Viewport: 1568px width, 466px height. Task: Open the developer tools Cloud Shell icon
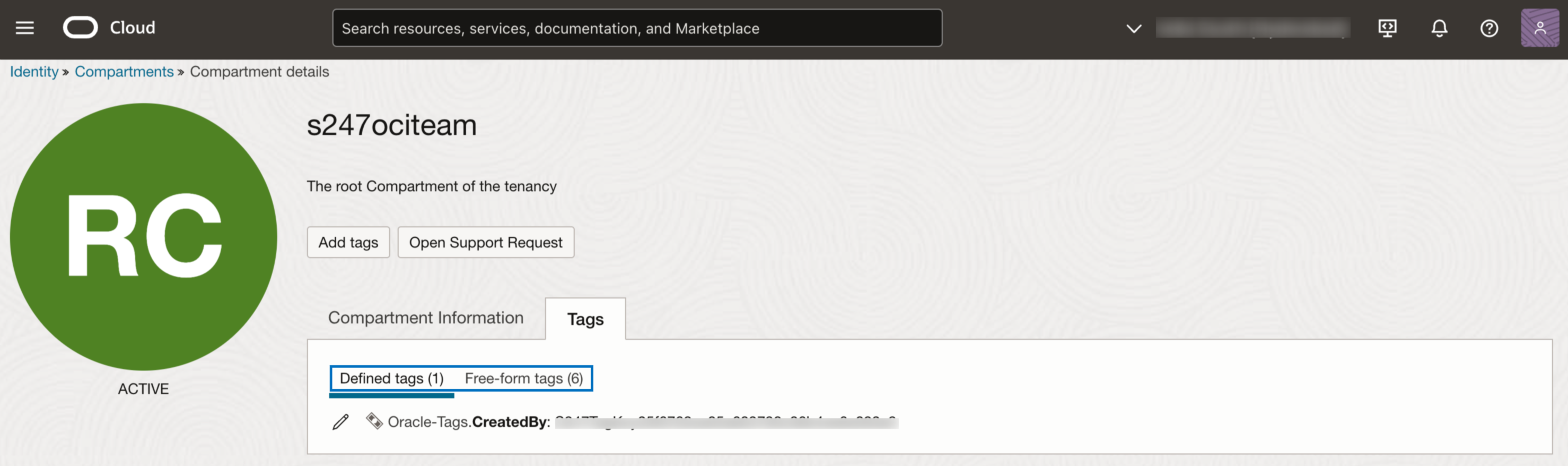(x=1387, y=28)
